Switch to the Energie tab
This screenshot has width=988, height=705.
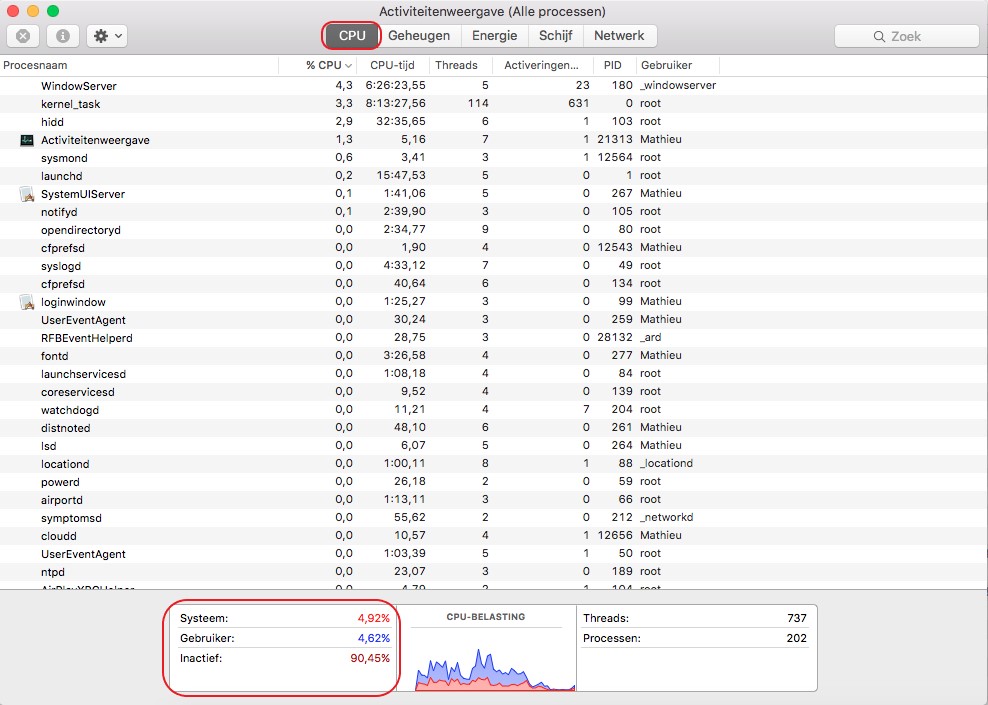[x=494, y=36]
